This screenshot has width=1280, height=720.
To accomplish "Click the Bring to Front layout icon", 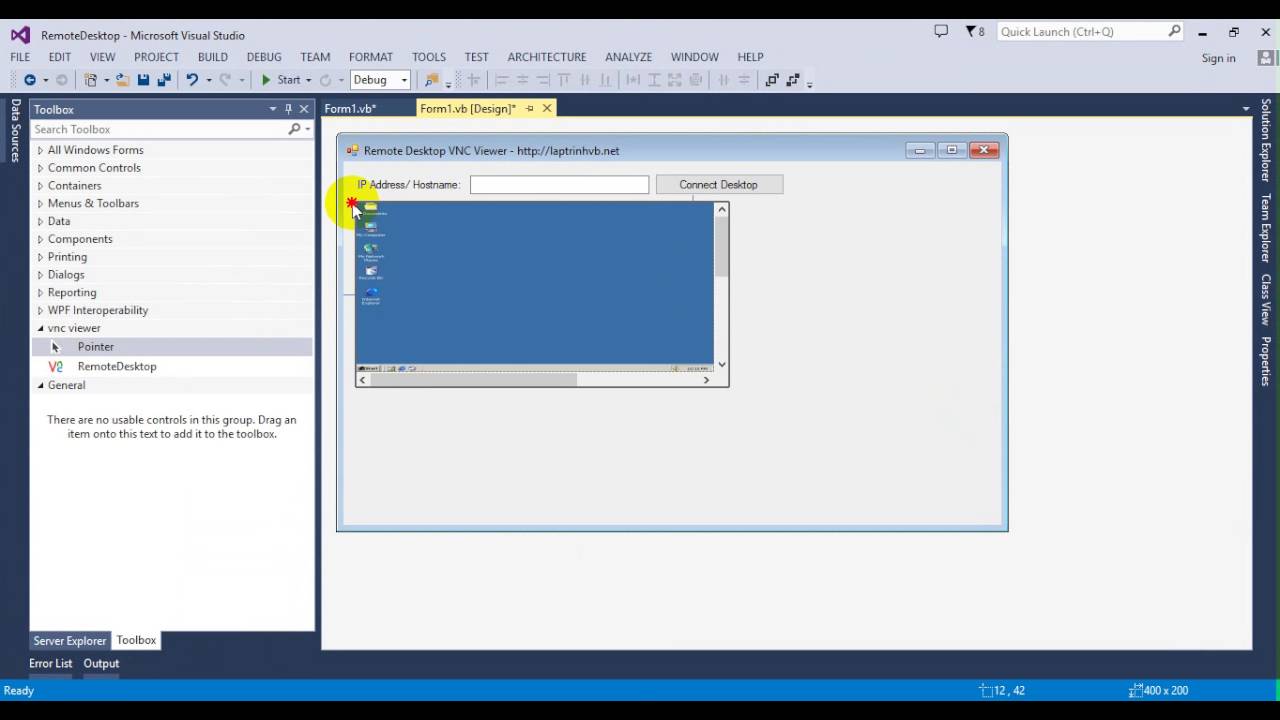I will 772,80.
